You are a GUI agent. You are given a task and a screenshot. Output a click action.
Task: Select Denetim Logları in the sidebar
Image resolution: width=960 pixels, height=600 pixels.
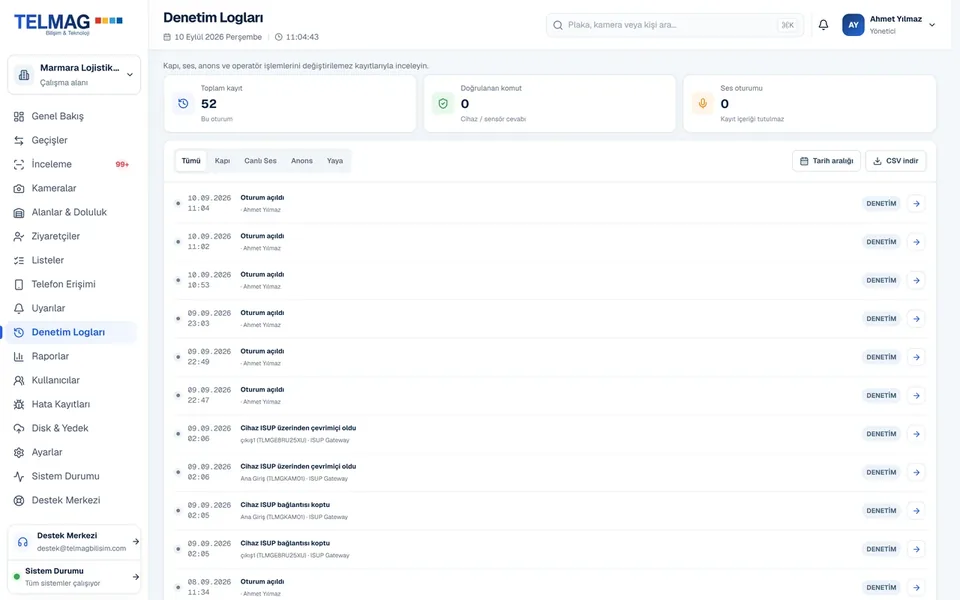point(69,332)
